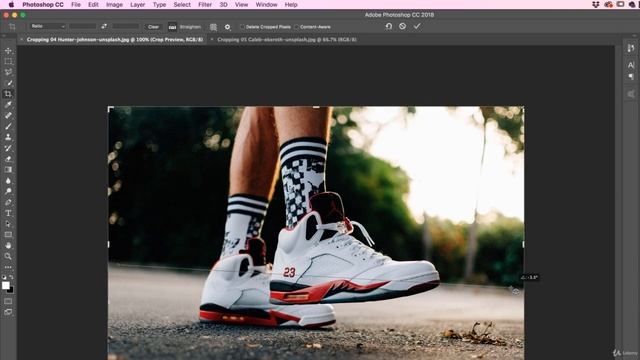The image size is (640, 360).
Task: Open crop overlay grid options
Action: tap(213, 27)
